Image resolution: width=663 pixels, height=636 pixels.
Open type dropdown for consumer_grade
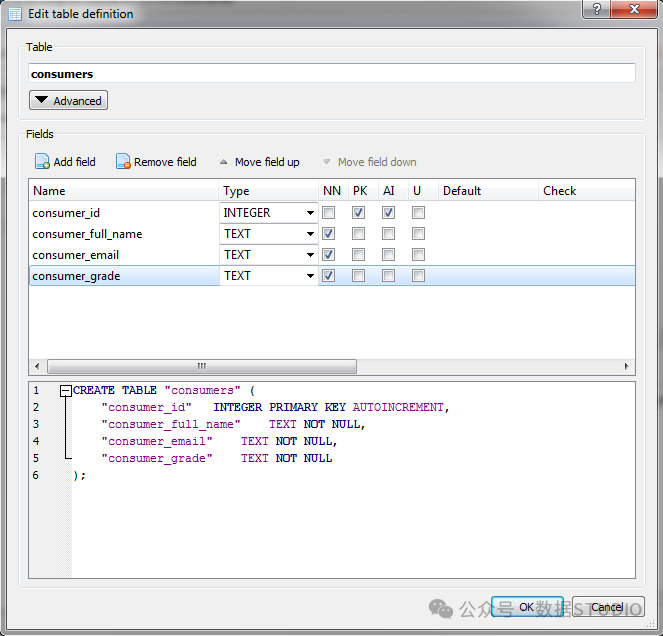(x=310, y=276)
